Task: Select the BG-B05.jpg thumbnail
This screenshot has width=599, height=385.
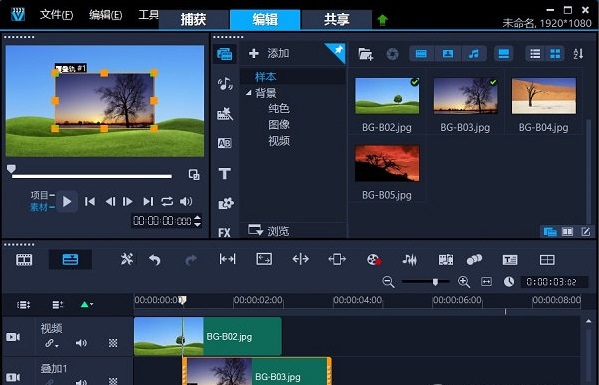Action: tap(387, 163)
